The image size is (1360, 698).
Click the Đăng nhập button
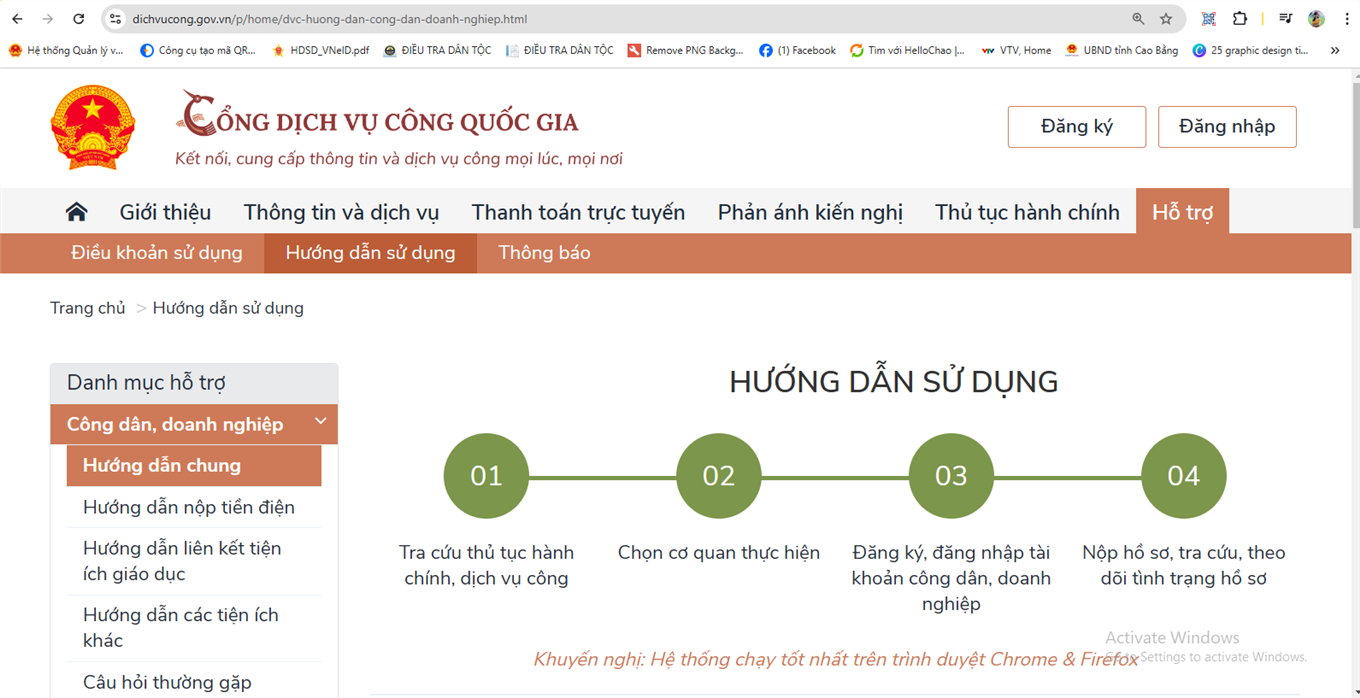1227,127
